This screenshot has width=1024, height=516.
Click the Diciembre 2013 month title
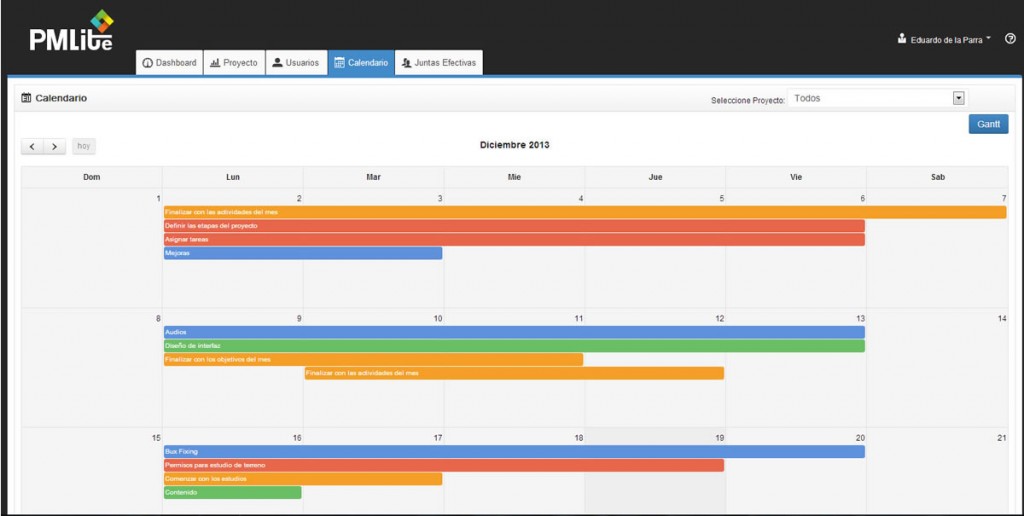click(515, 145)
